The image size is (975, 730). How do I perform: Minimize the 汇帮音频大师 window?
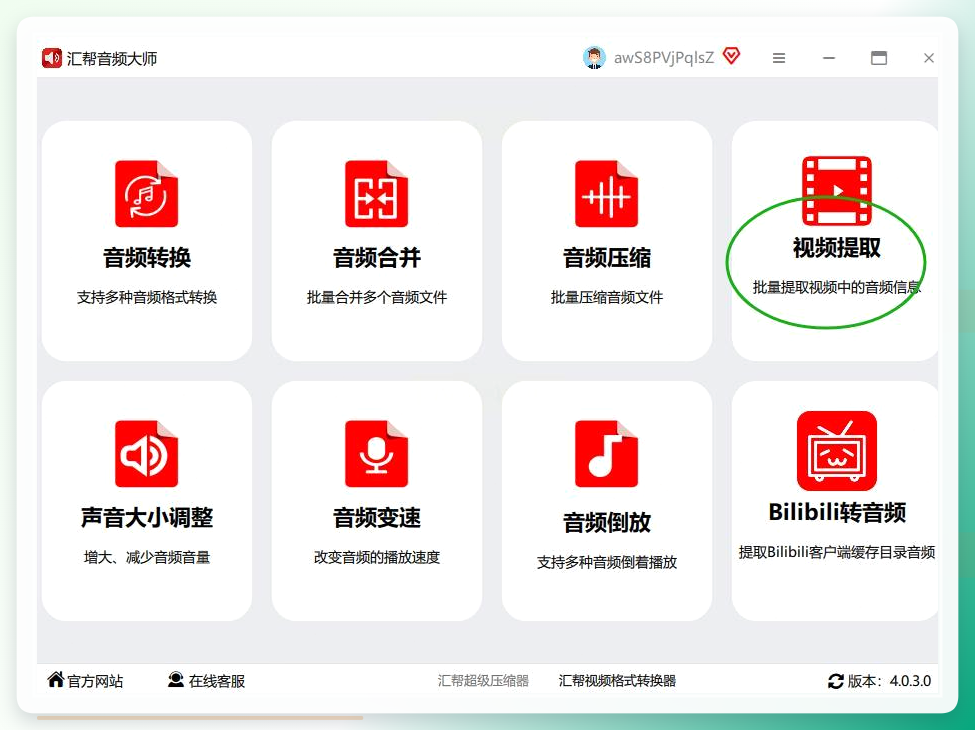829,58
